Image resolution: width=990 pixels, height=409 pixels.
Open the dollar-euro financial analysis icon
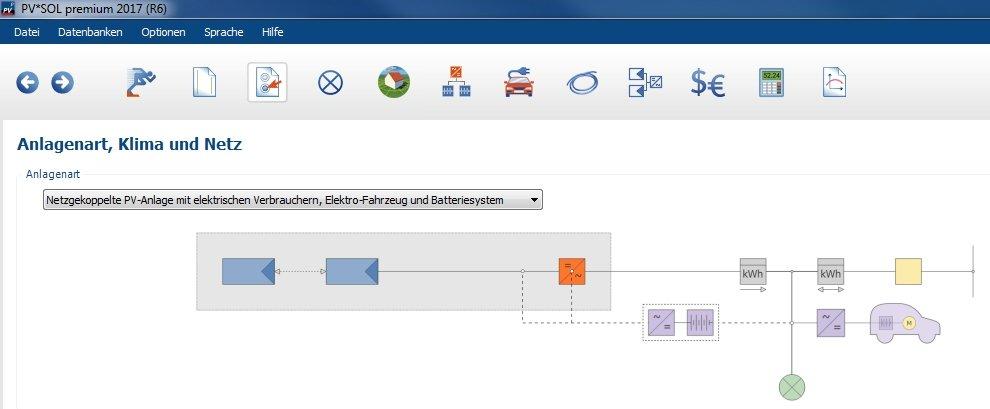pyautogui.click(x=708, y=83)
